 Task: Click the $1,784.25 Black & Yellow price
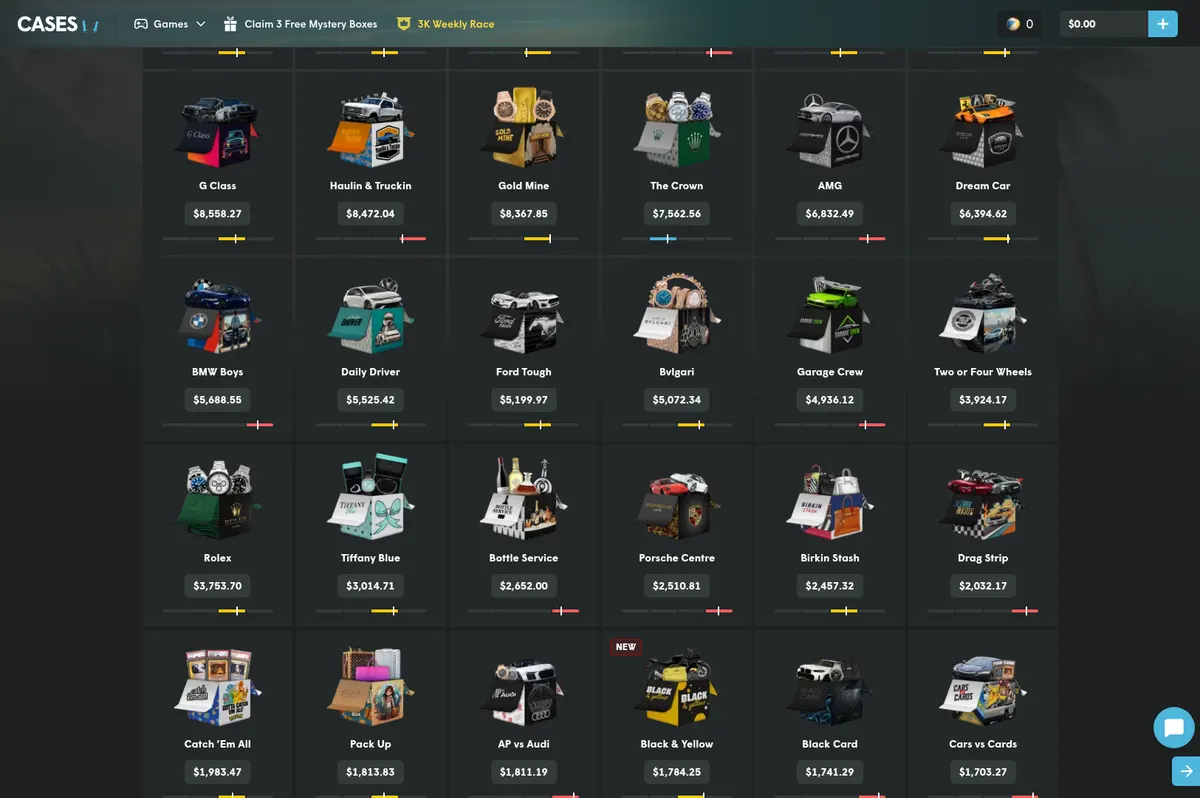click(677, 771)
